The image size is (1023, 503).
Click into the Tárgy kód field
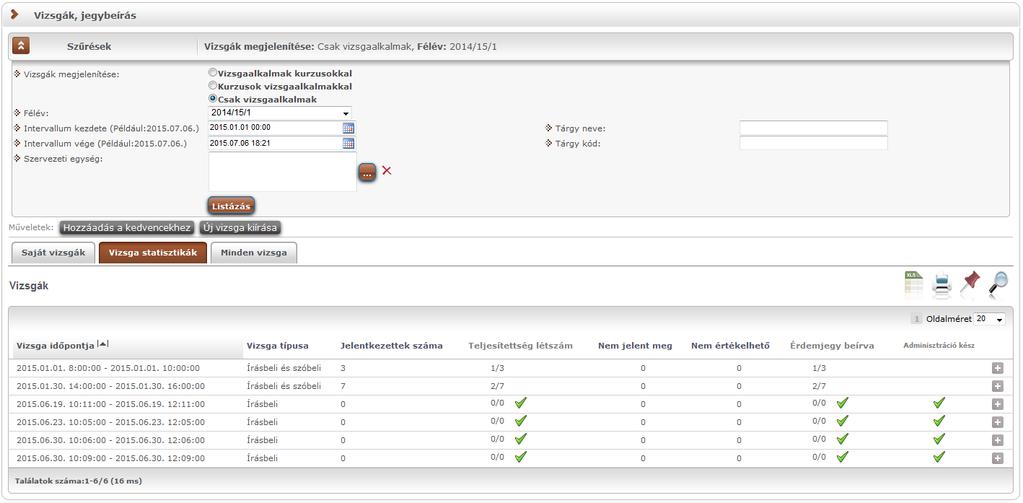pyautogui.click(x=814, y=144)
